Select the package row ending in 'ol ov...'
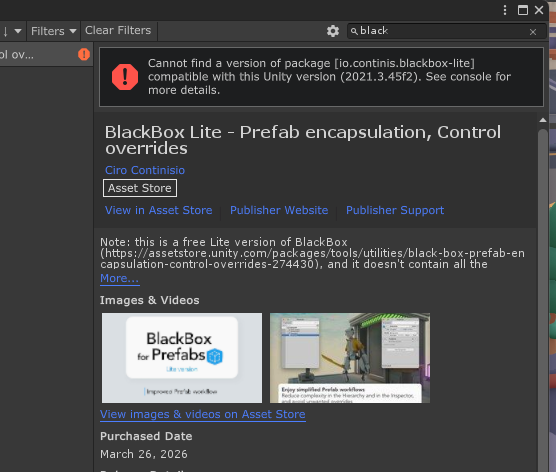 click(46, 54)
